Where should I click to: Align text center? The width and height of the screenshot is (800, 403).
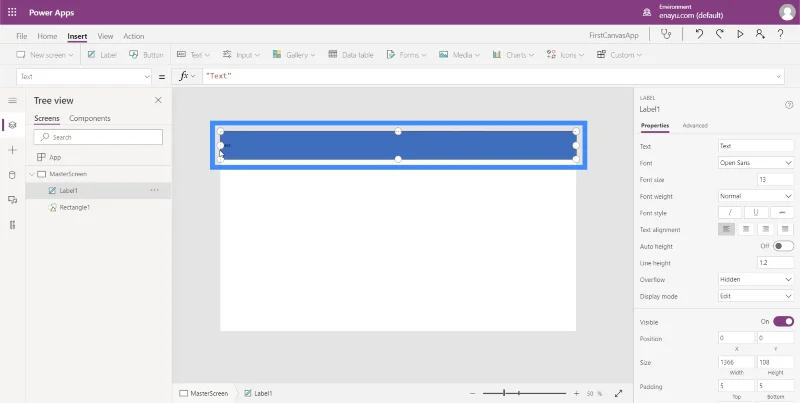pyautogui.click(x=746, y=230)
